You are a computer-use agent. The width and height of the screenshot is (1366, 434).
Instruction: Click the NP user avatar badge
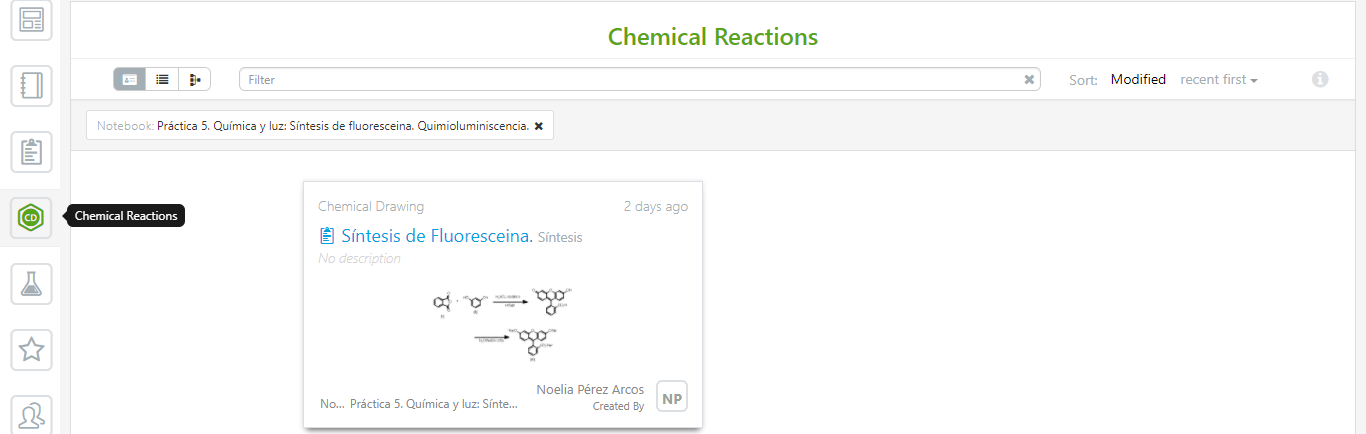click(672, 396)
